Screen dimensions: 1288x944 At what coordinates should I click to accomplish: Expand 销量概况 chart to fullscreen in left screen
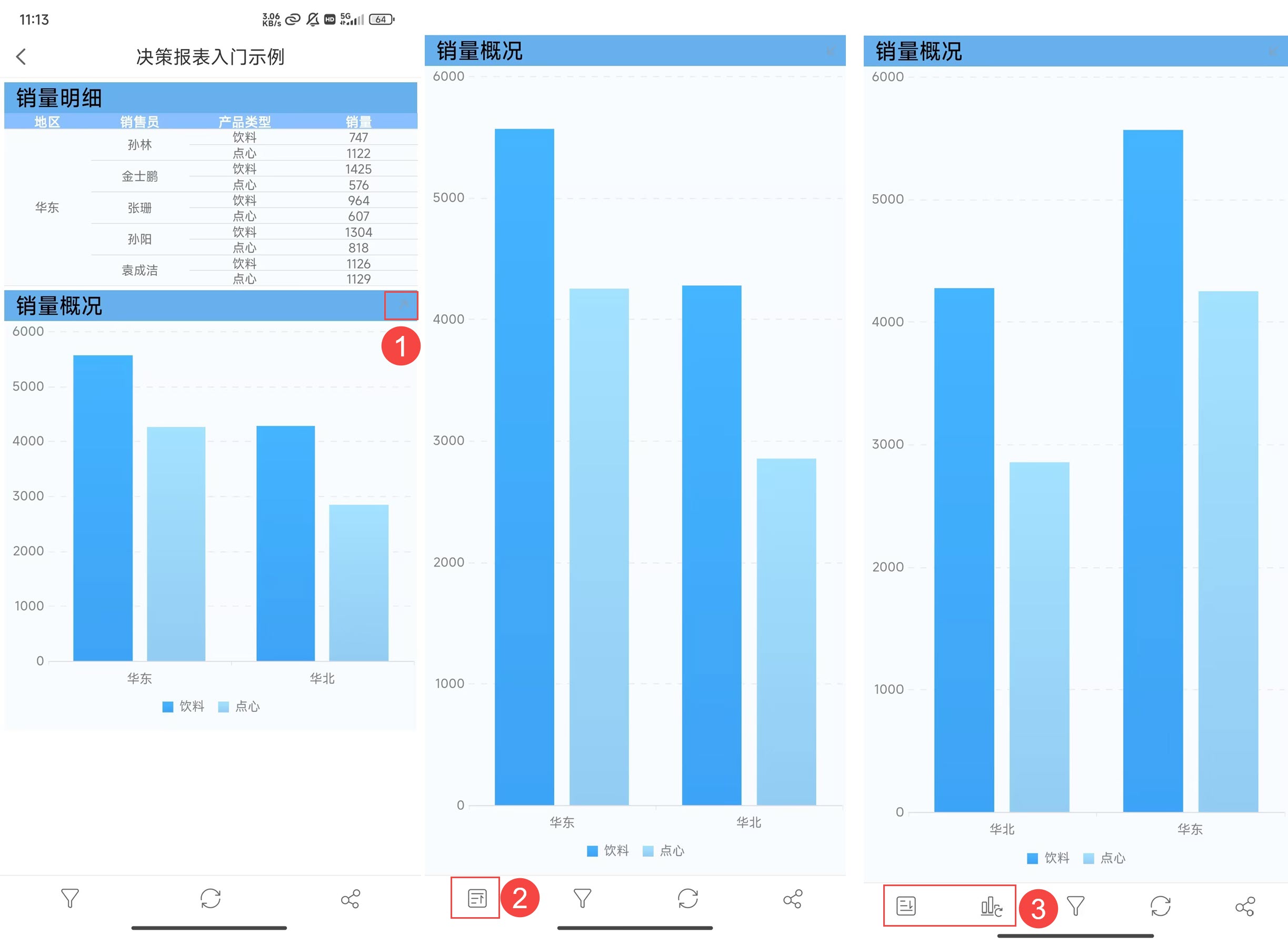402,304
